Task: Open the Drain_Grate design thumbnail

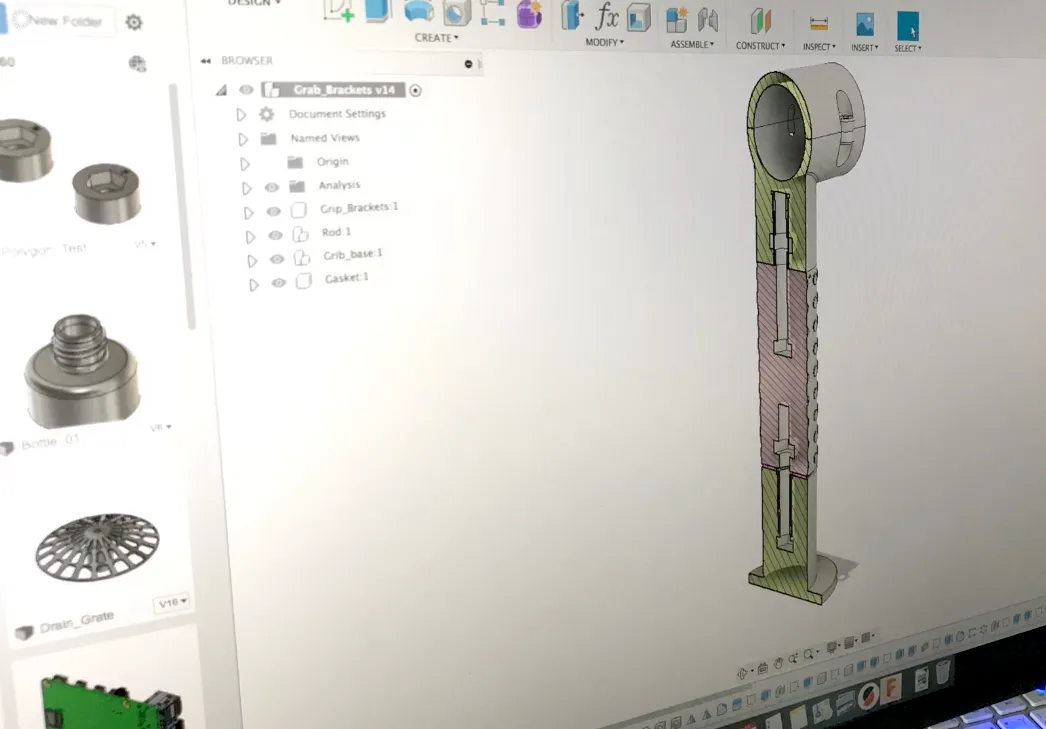Action: click(x=97, y=547)
